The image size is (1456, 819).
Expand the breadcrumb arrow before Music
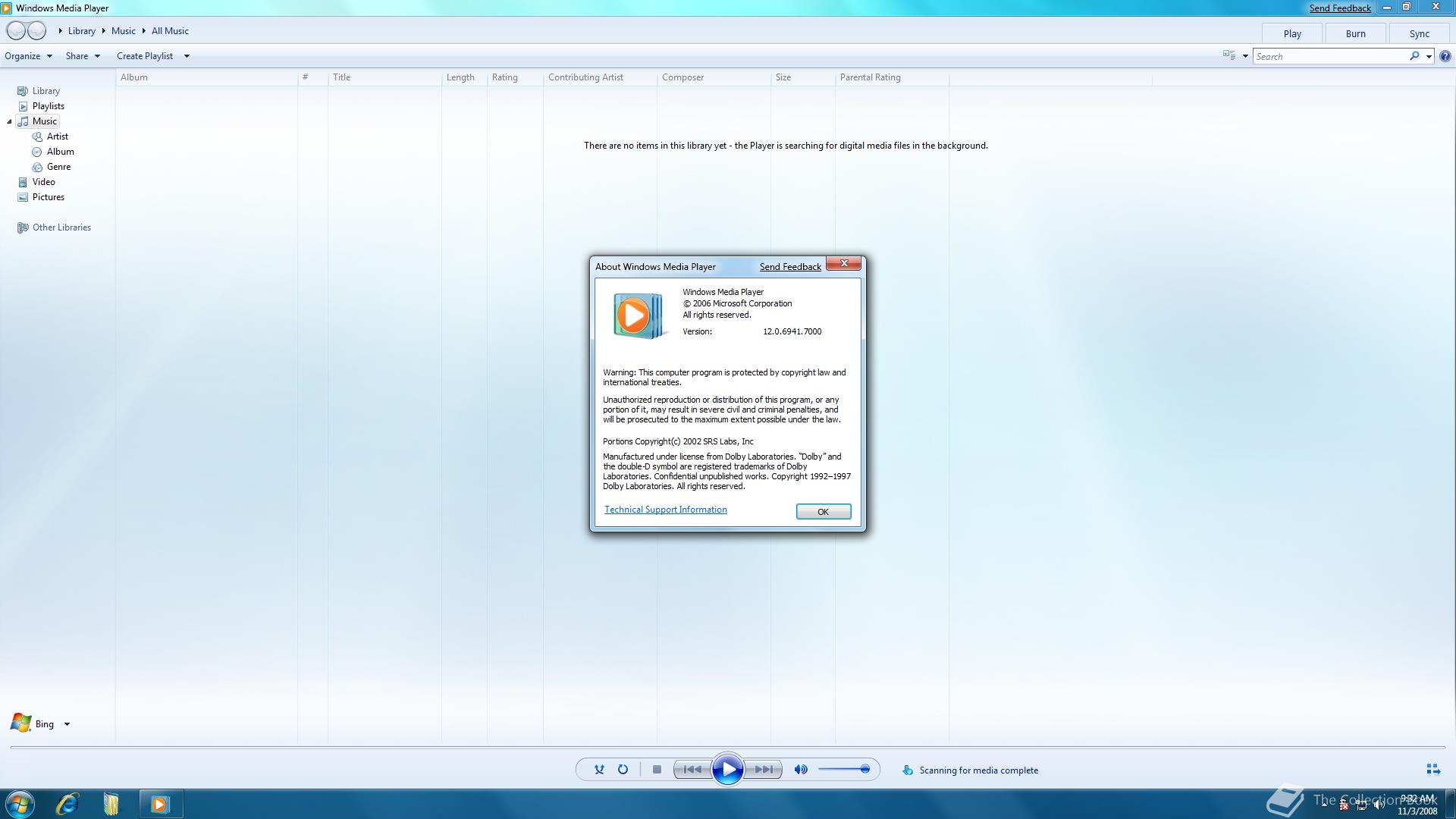click(103, 31)
